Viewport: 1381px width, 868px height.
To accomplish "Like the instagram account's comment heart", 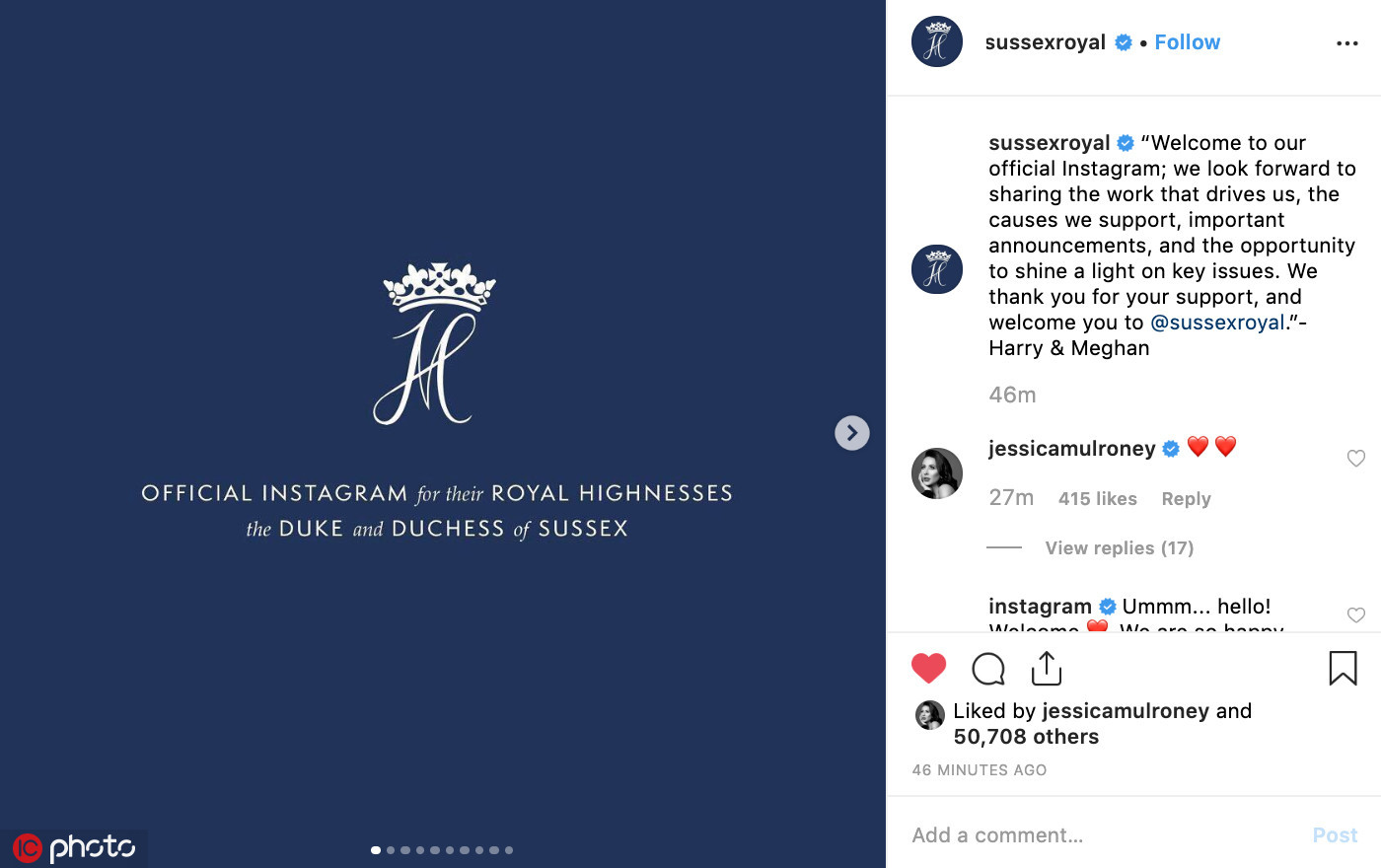I will [x=1356, y=615].
